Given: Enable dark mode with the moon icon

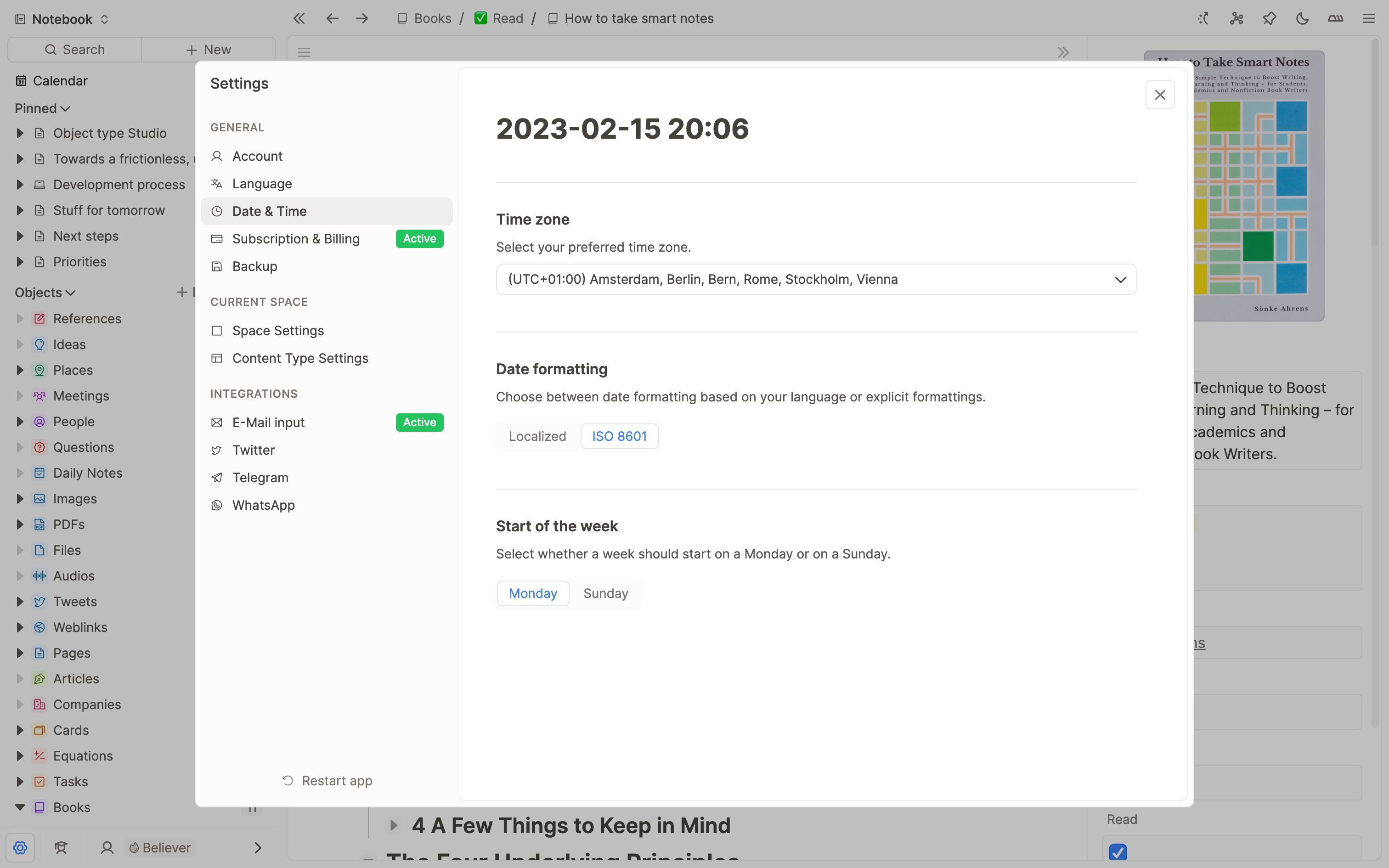Looking at the screenshot, I should click(1302, 18).
